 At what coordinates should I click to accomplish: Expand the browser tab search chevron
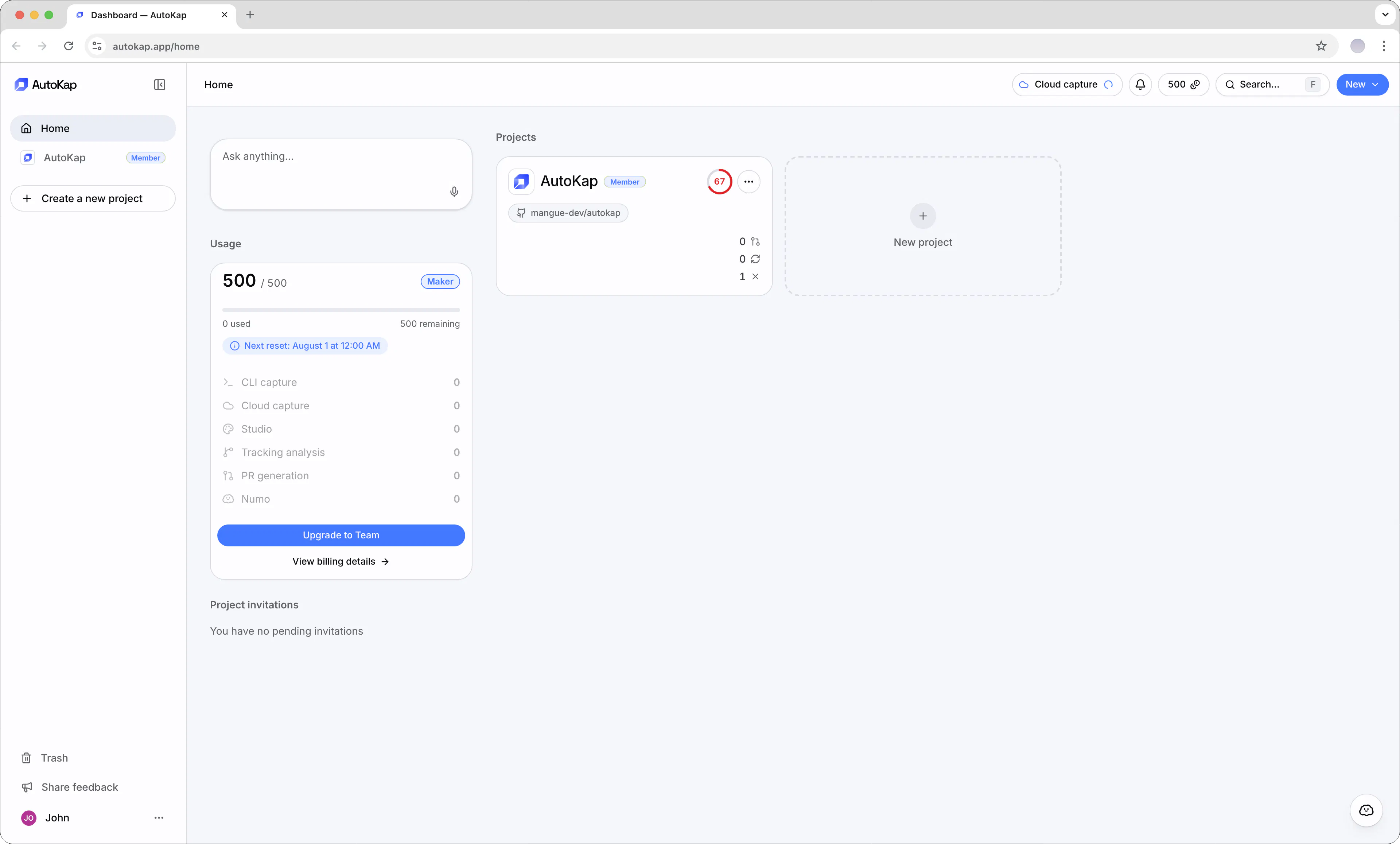click(x=1385, y=15)
